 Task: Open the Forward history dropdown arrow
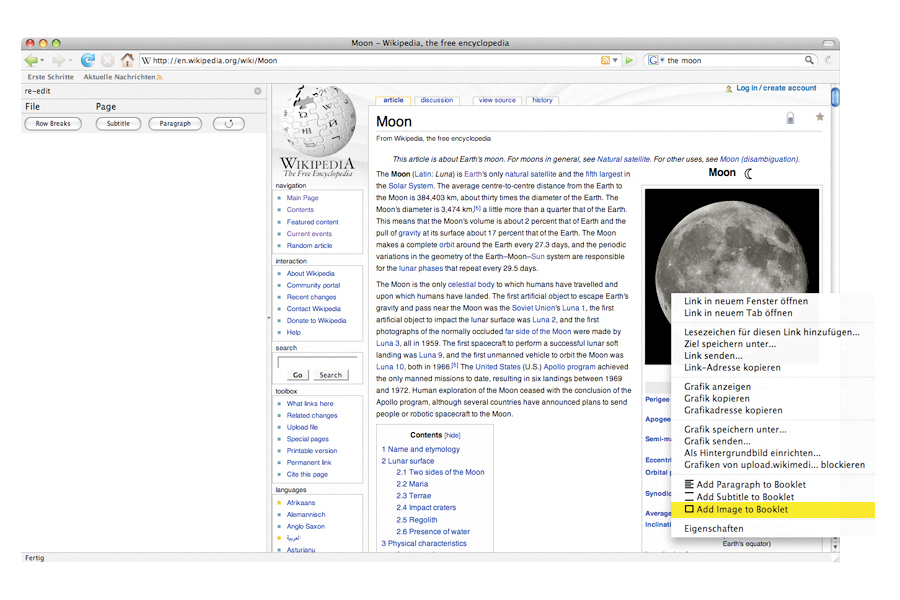[x=69, y=61]
